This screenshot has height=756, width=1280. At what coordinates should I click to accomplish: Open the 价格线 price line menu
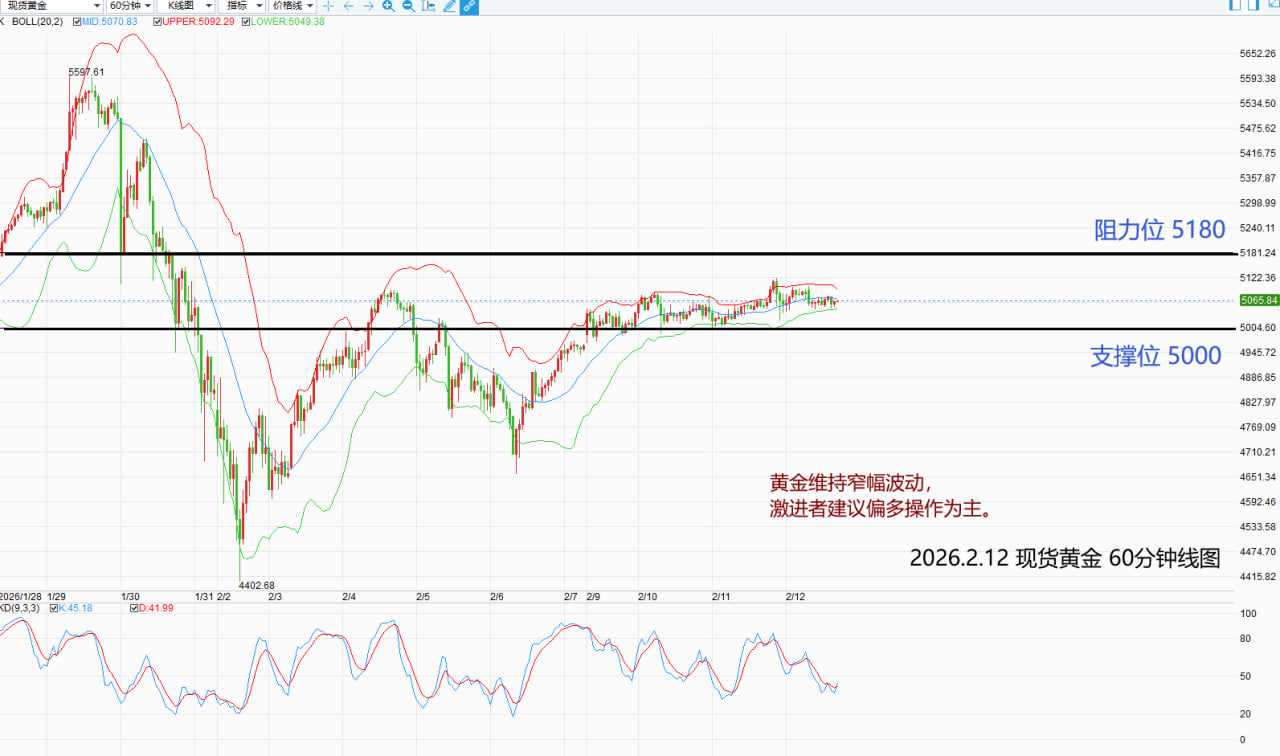[x=292, y=6]
